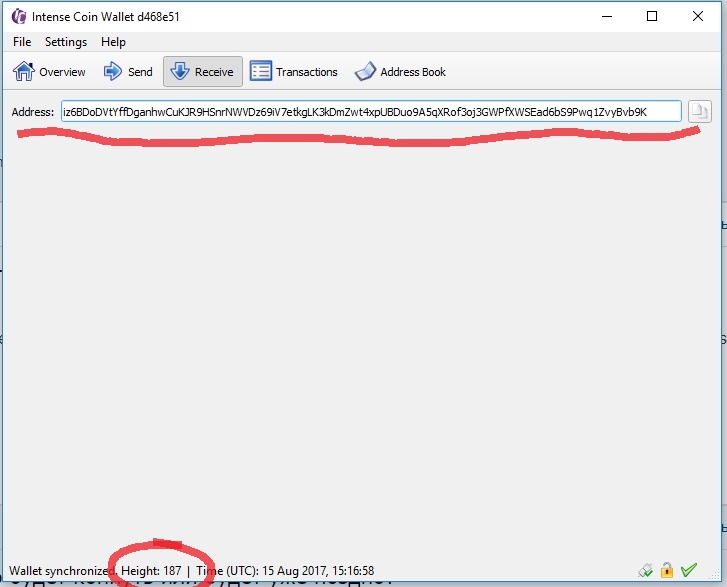Go to the Send page
Screen dimensions: 727x587
point(128,72)
